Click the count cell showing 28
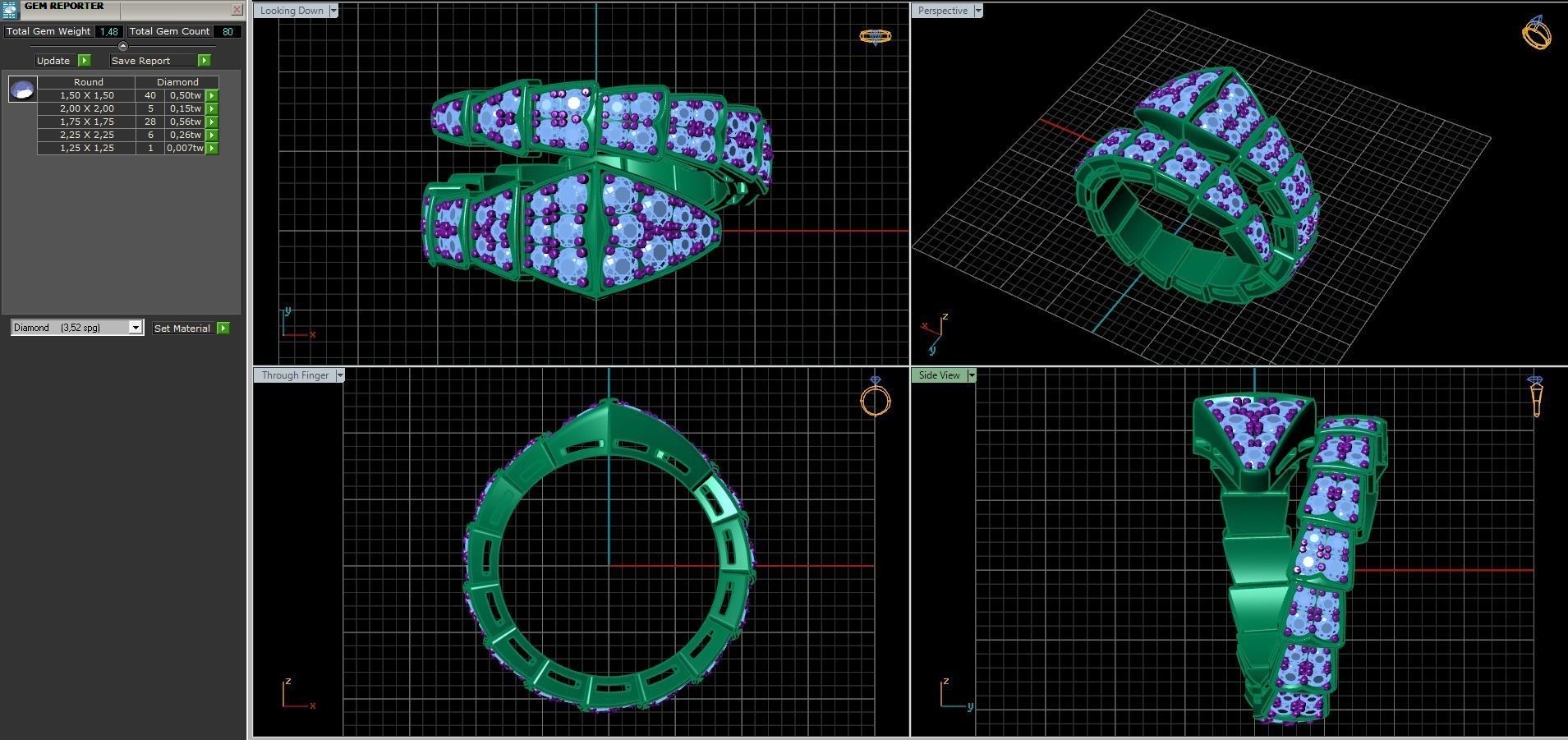 click(150, 122)
